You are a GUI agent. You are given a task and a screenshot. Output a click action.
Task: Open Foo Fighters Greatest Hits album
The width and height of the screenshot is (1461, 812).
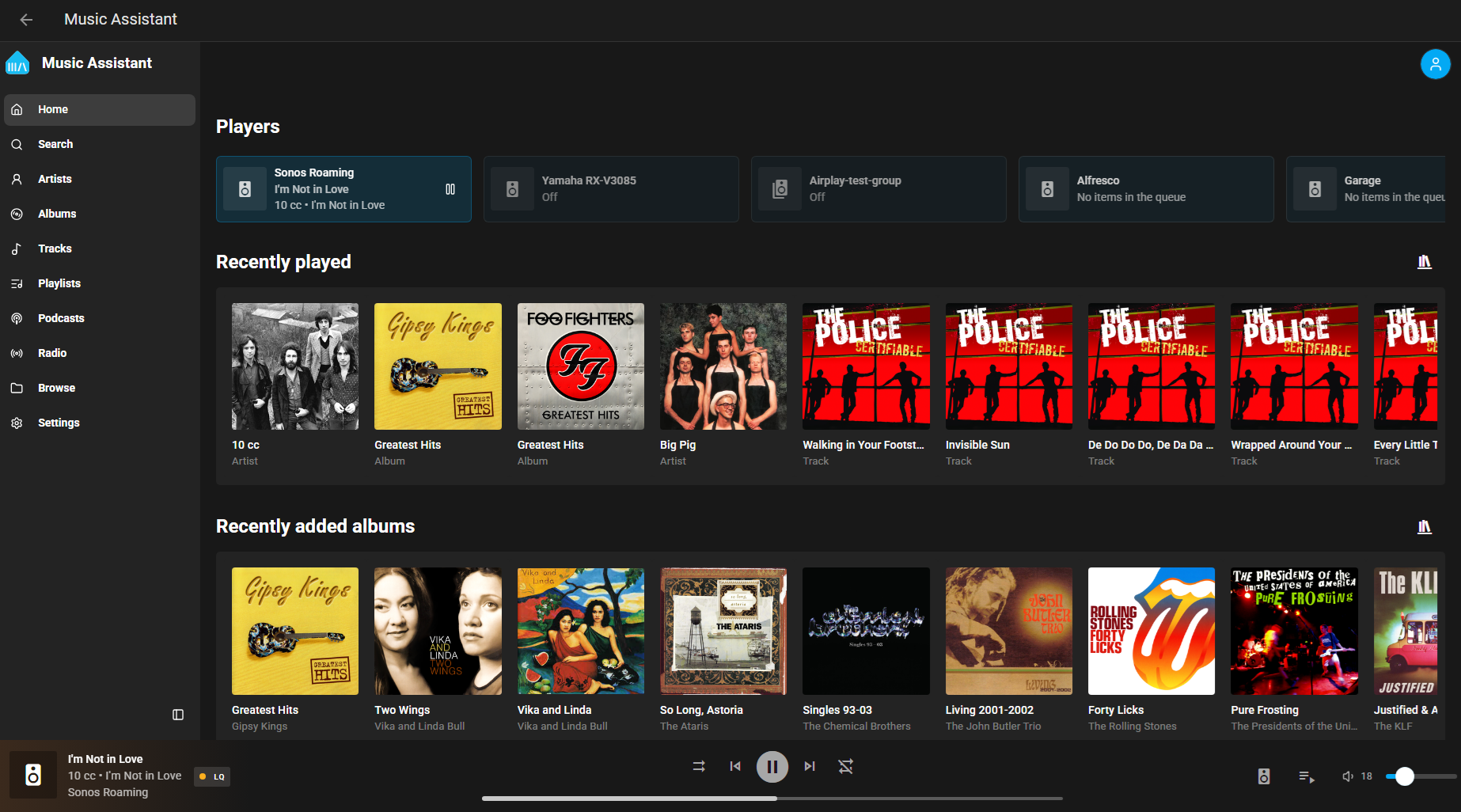coord(581,366)
